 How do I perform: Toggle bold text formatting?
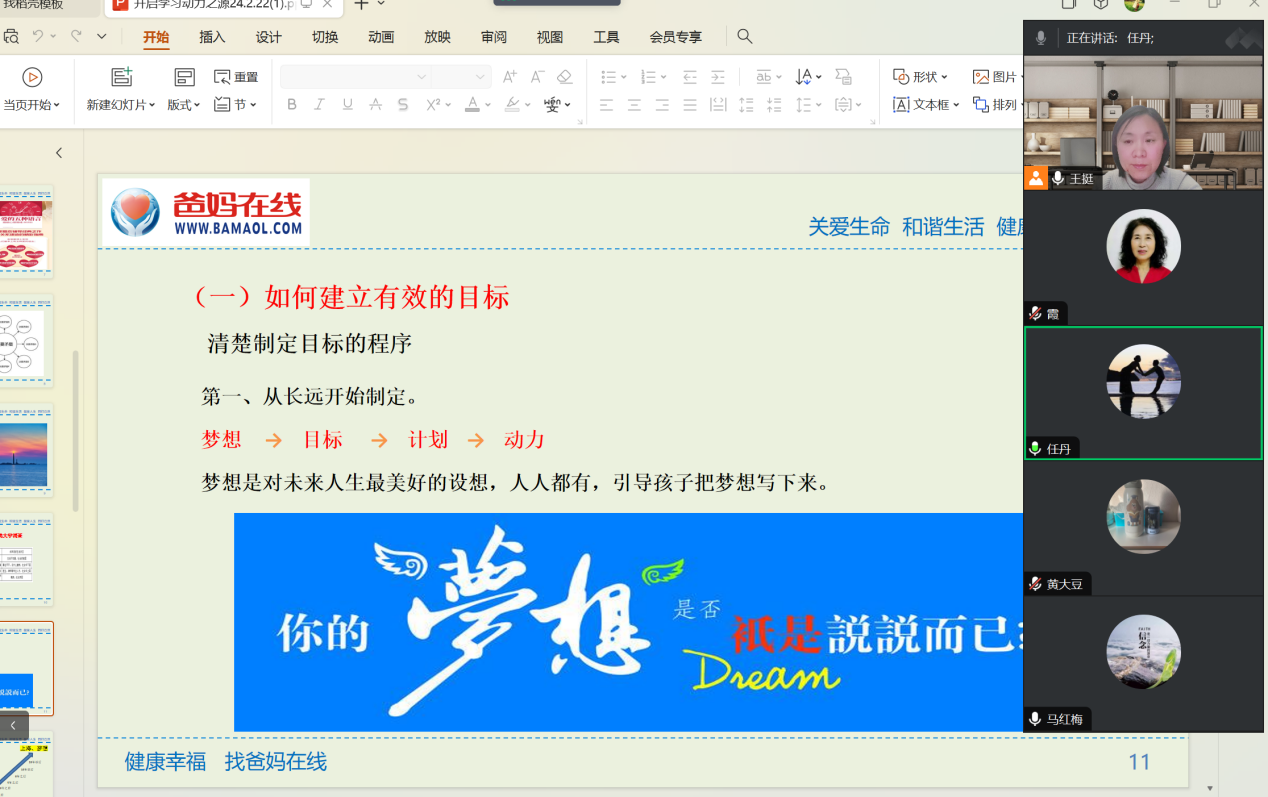tap(291, 104)
